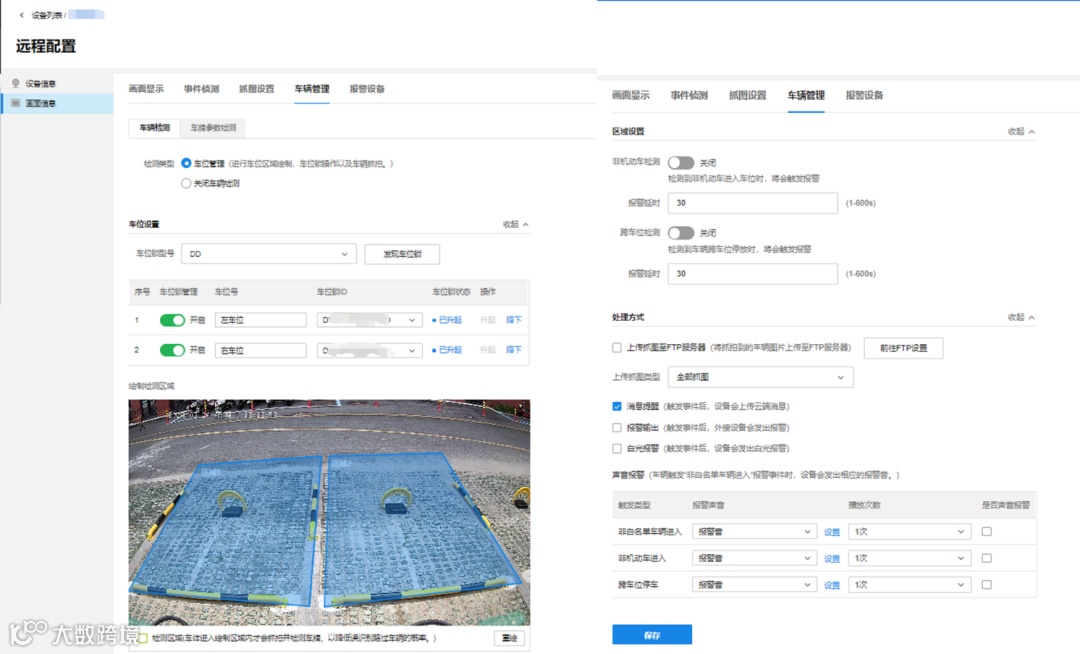Tick the 白光报警 checkbox
The width and height of the screenshot is (1080, 654).
(x=616, y=448)
